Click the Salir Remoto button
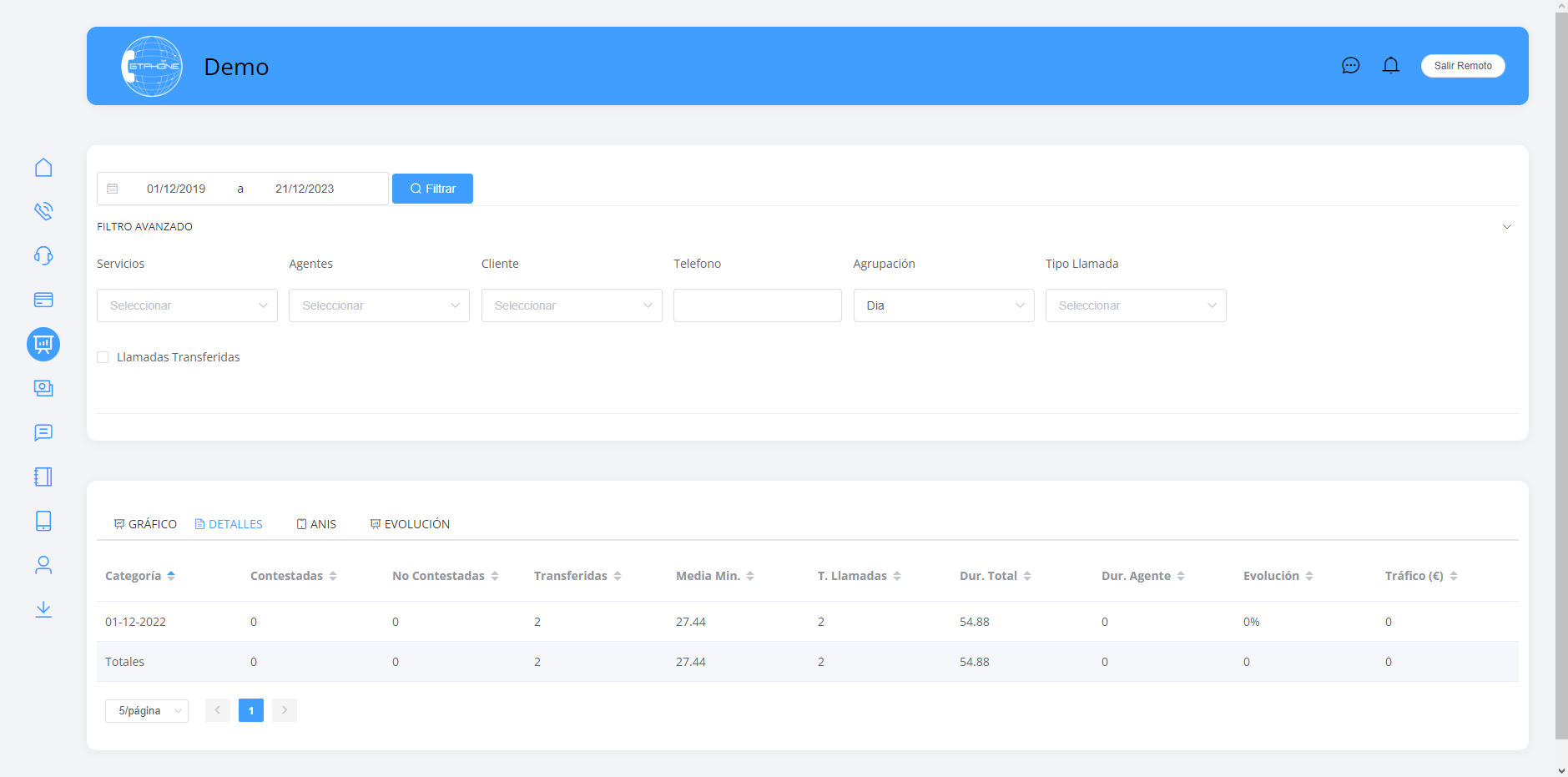The height and width of the screenshot is (777, 1568). tap(1462, 66)
